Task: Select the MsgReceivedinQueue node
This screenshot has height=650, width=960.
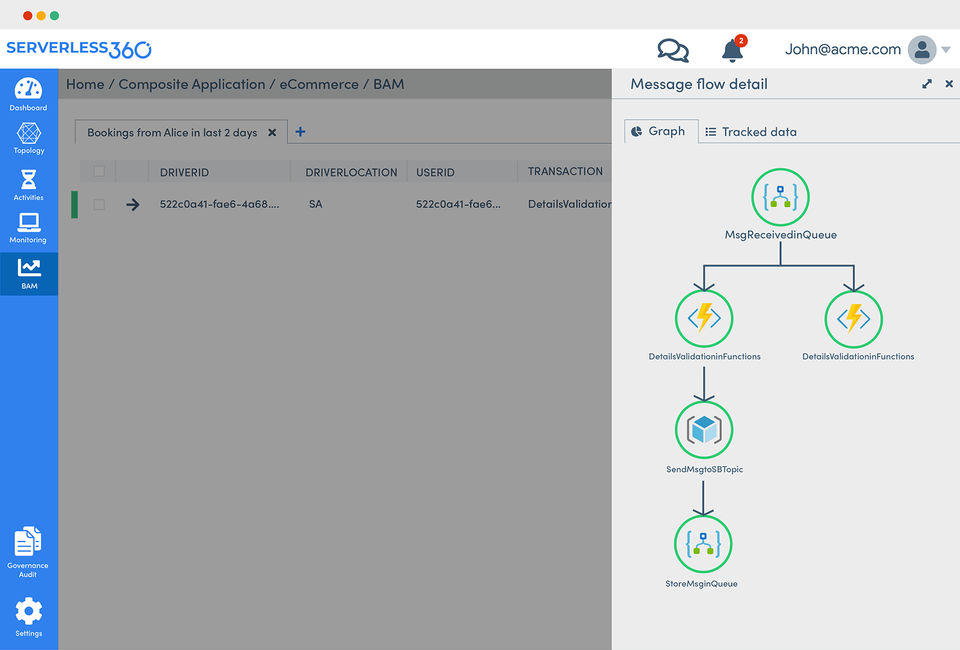Action: pos(780,198)
